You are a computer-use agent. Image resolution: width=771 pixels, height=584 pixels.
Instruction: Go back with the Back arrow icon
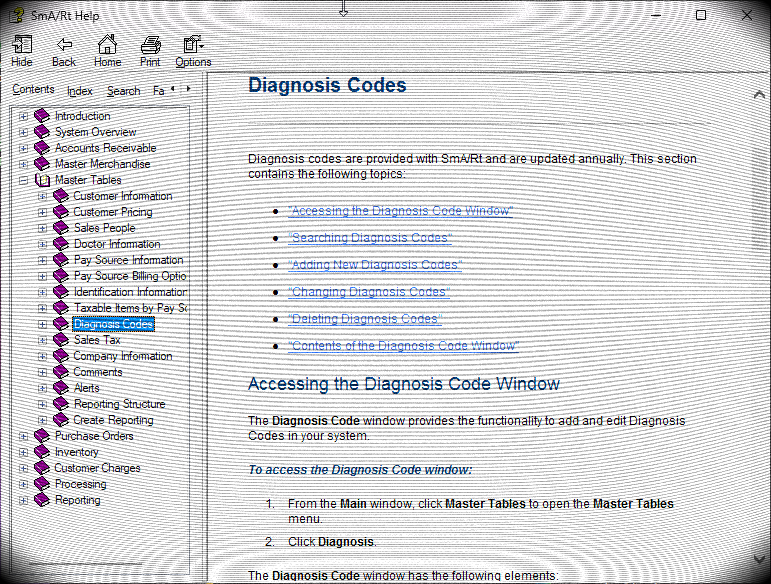click(64, 45)
